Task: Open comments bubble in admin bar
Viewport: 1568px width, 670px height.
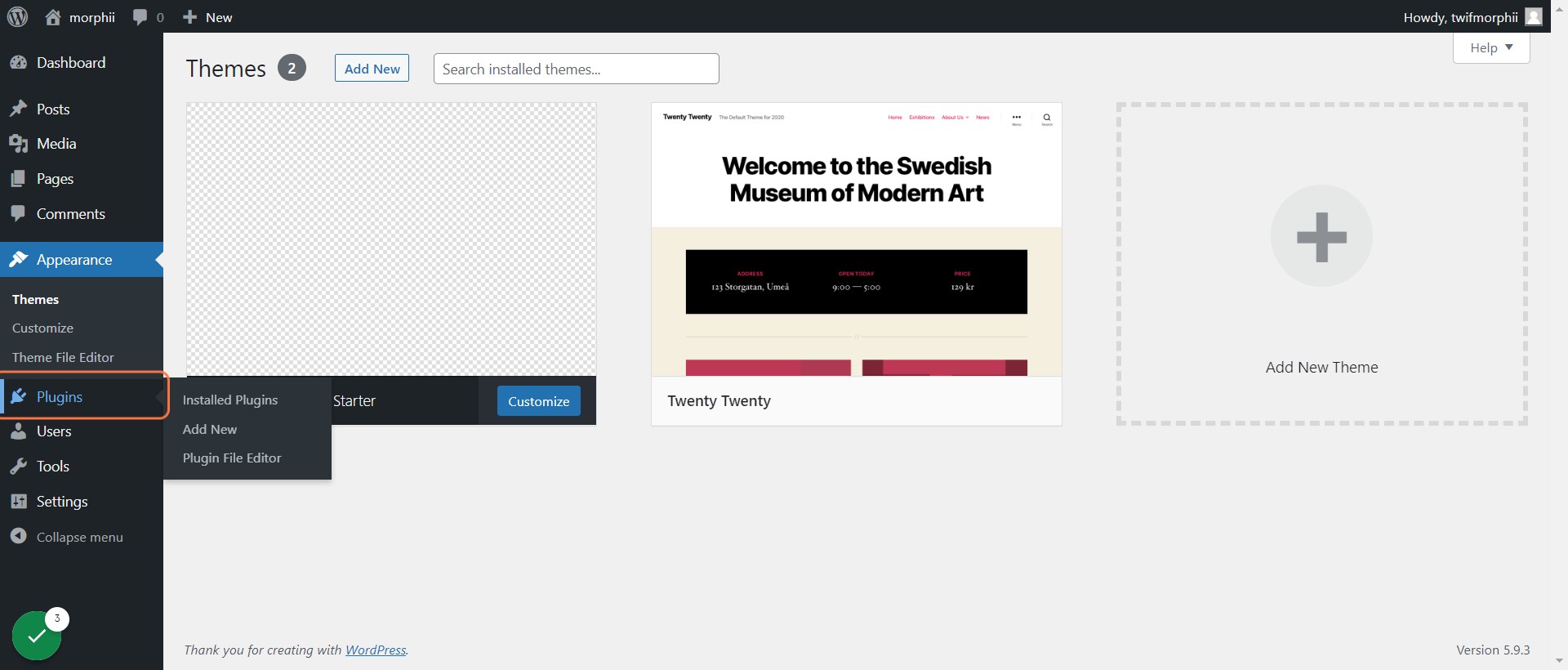Action: click(140, 17)
